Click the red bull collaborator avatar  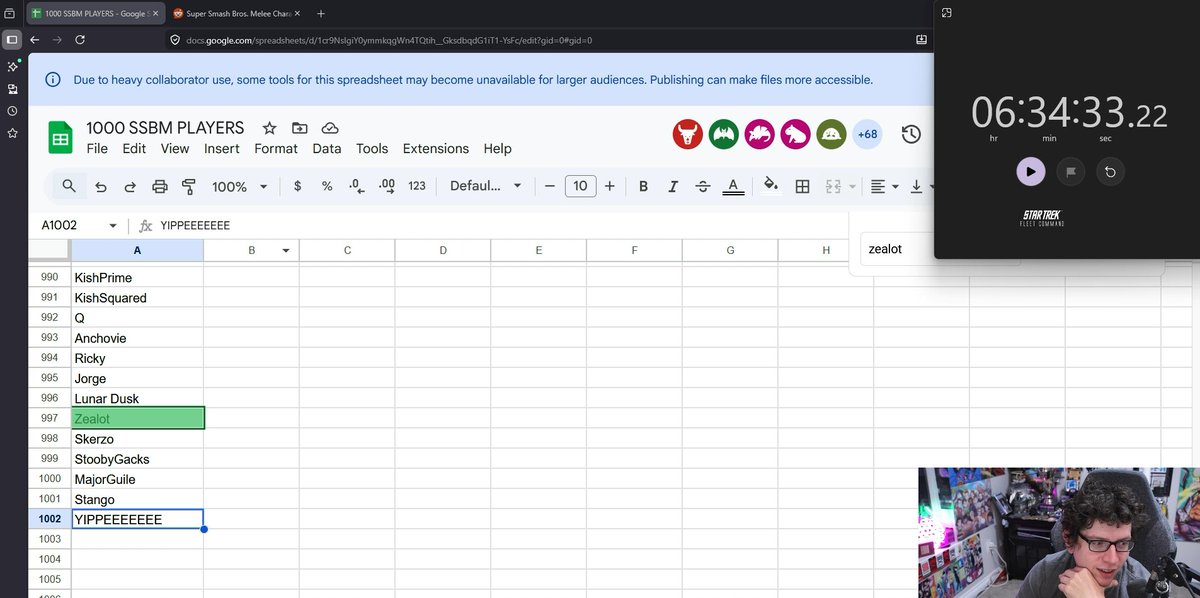click(x=688, y=134)
